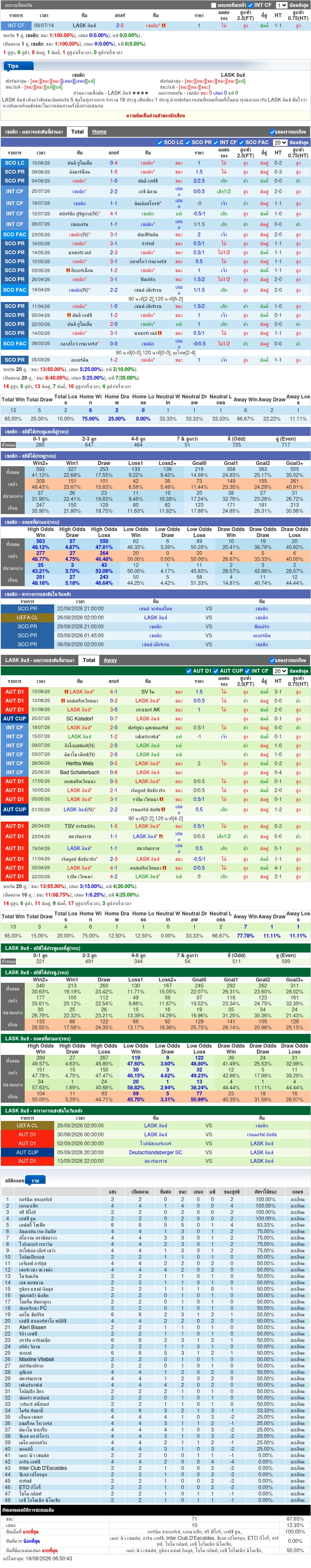Click the AUT CUP label on 25/07/26

tap(14, 718)
